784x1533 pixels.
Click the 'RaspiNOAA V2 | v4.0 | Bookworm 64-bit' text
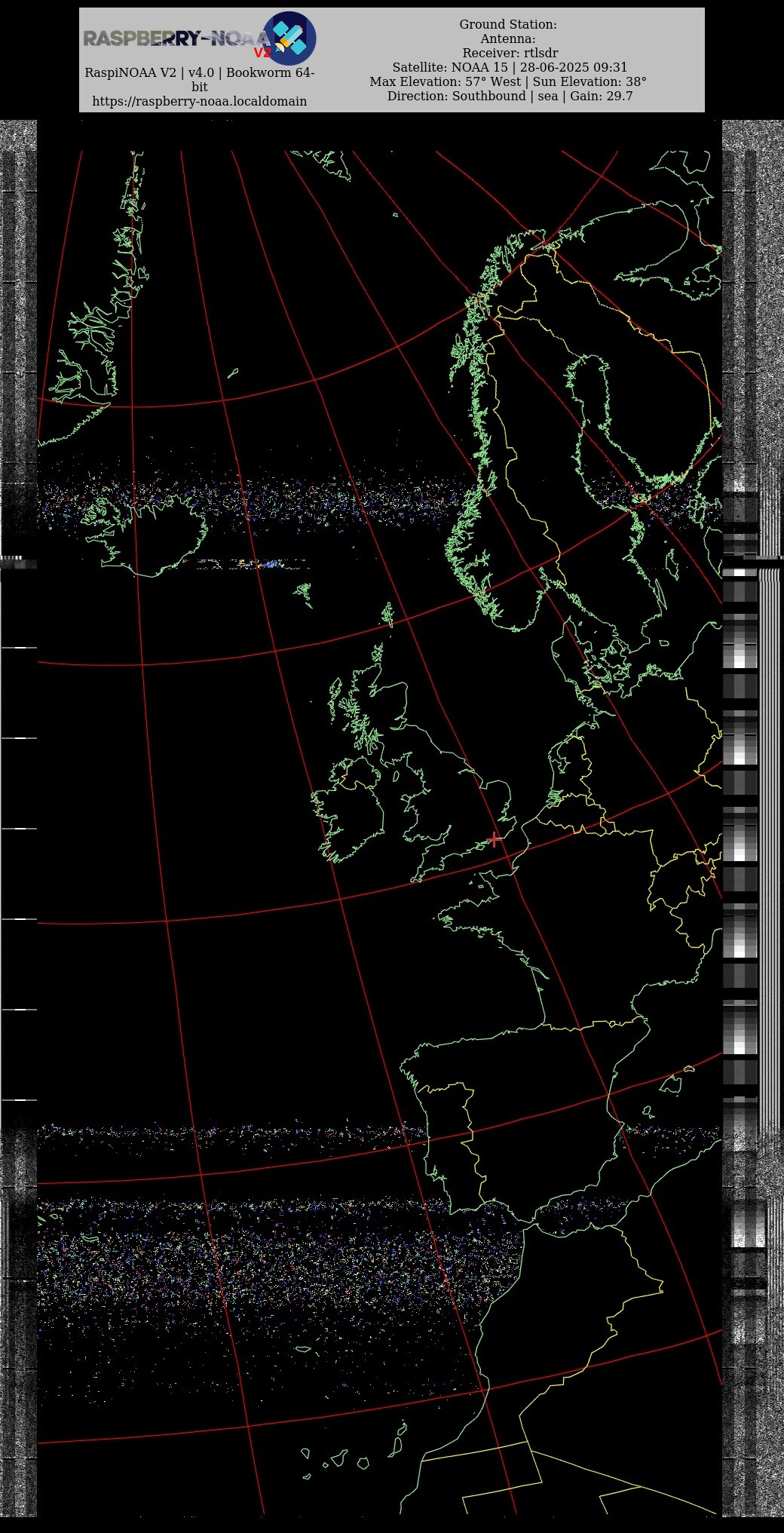200,80
